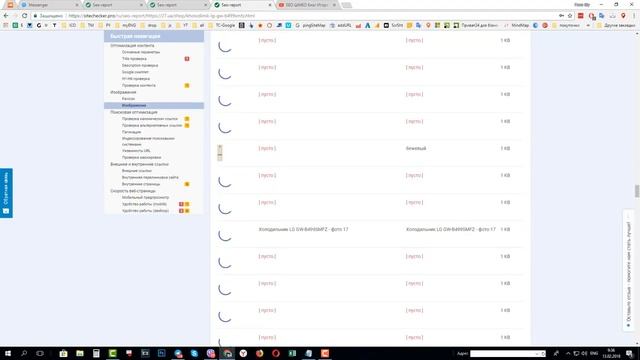Open the pingSiteMap bookmark
Screen dimensions: 640x360
pyautogui.click(x=310, y=25)
